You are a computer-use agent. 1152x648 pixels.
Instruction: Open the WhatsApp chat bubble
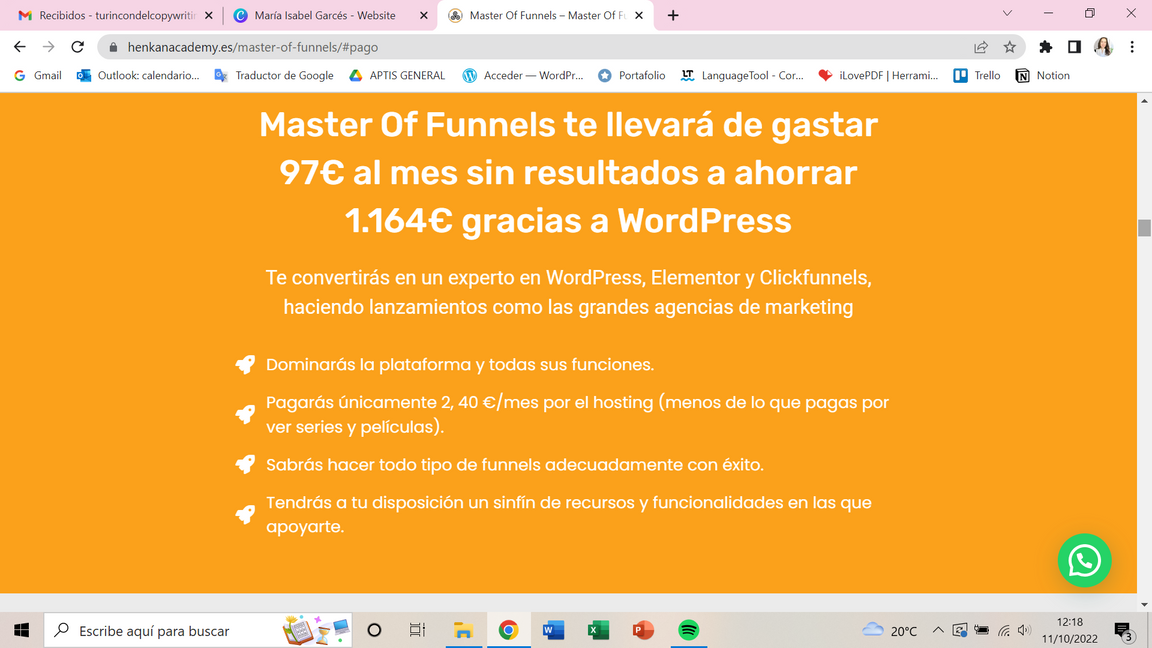click(x=1084, y=561)
